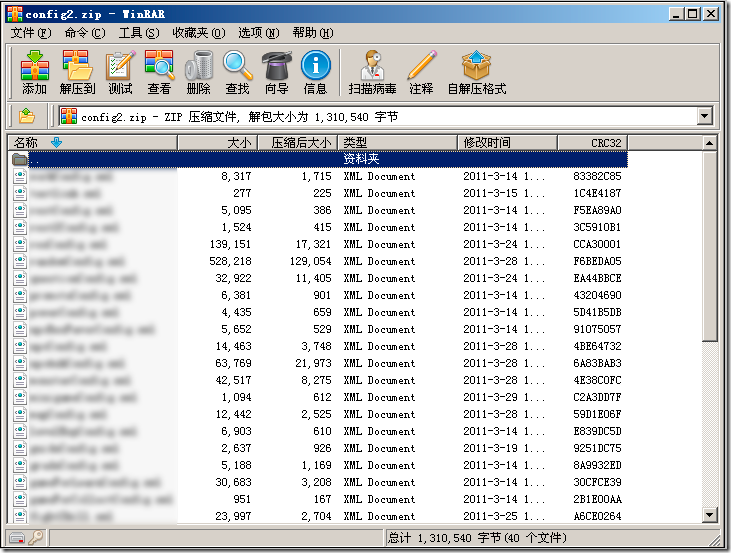The width and height of the screenshot is (731, 553).
Task: Click CRC value 91075057
Action: point(597,329)
